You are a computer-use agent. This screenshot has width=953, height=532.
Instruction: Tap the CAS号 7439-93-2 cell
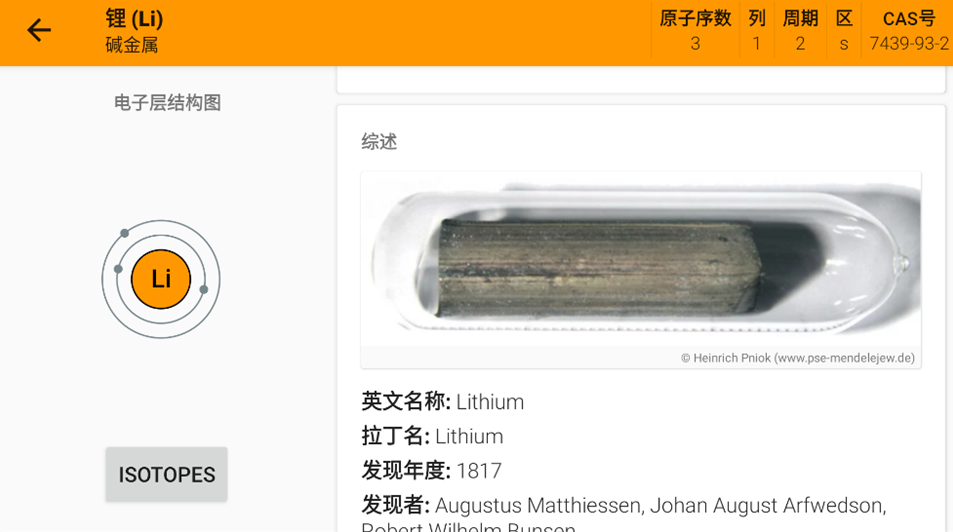(x=908, y=31)
